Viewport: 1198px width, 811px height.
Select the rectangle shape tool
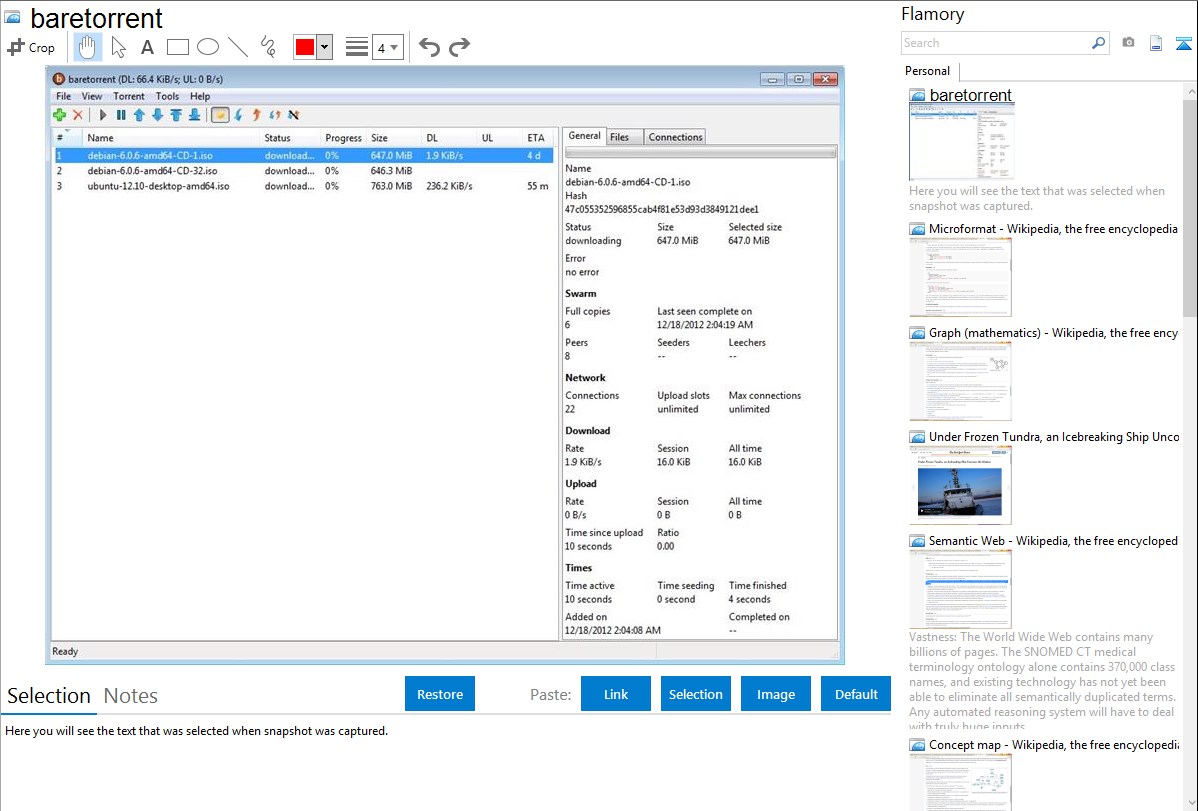(177, 47)
